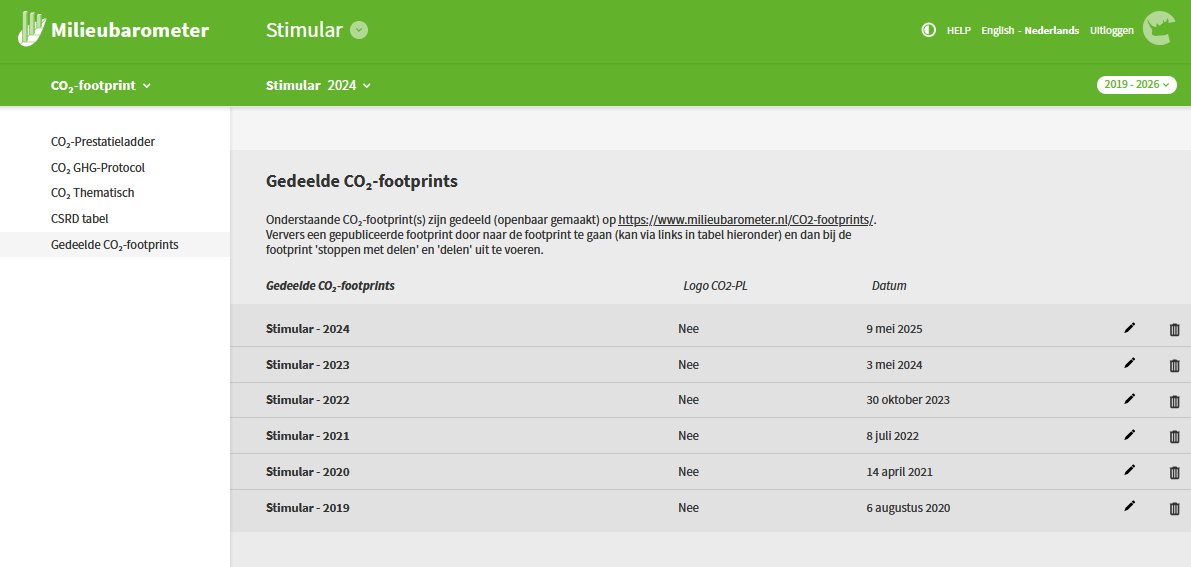Delete the Stimular - 2021 shared footprint

tap(1174, 437)
